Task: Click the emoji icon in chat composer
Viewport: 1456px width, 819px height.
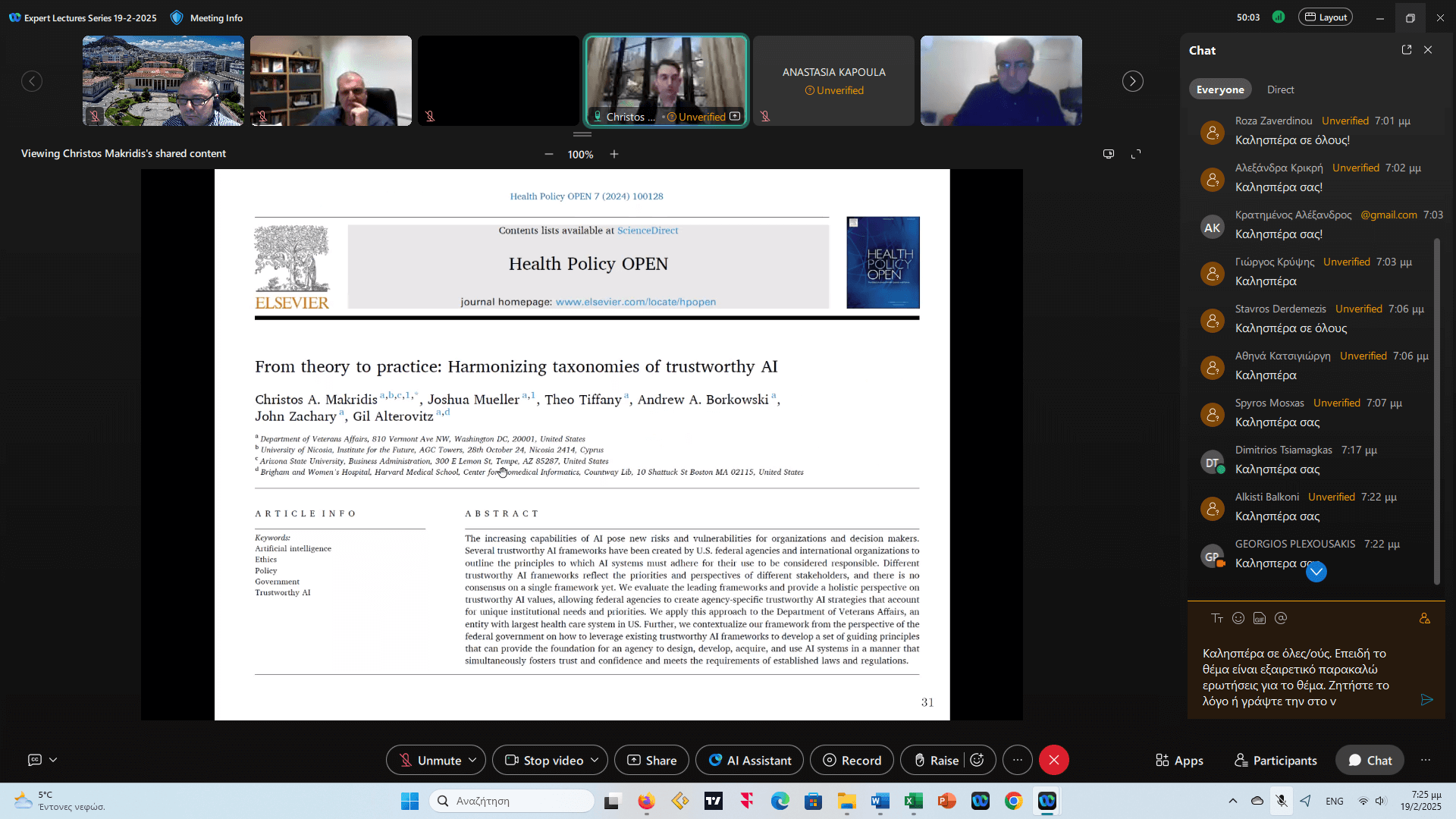Action: pyautogui.click(x=1238, y=618)
